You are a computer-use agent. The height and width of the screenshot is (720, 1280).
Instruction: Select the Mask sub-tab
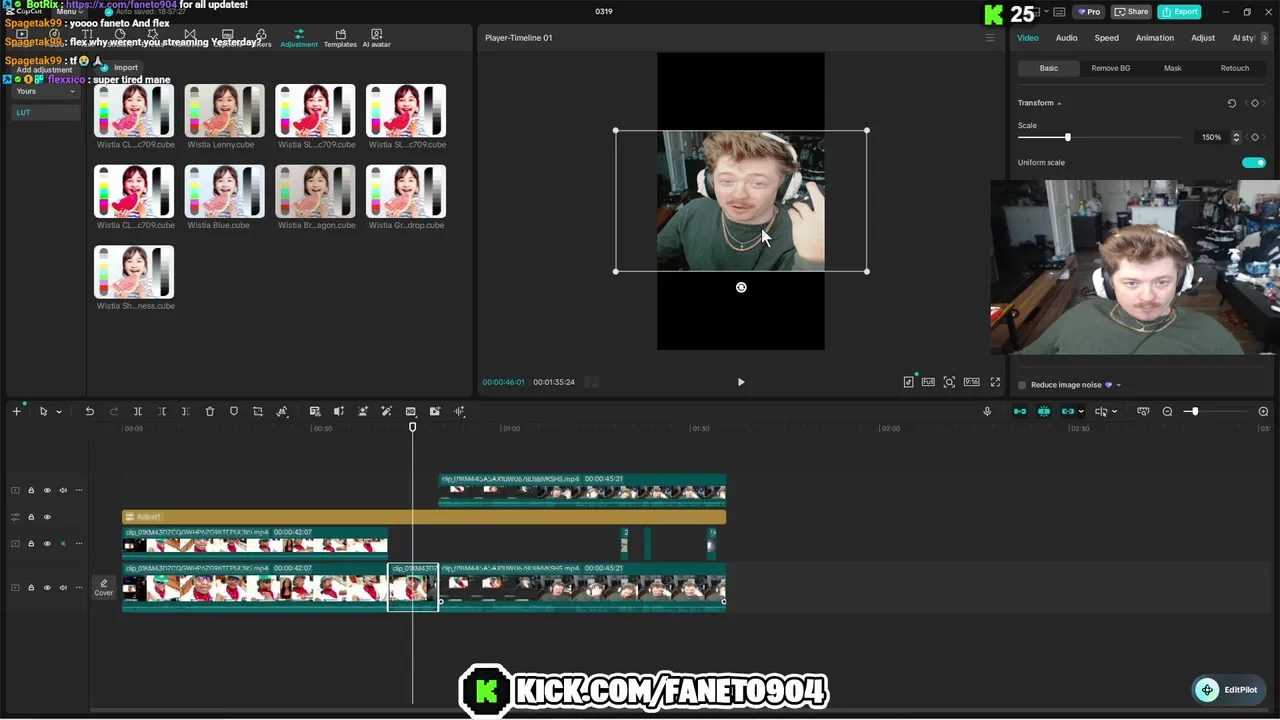1172,68
